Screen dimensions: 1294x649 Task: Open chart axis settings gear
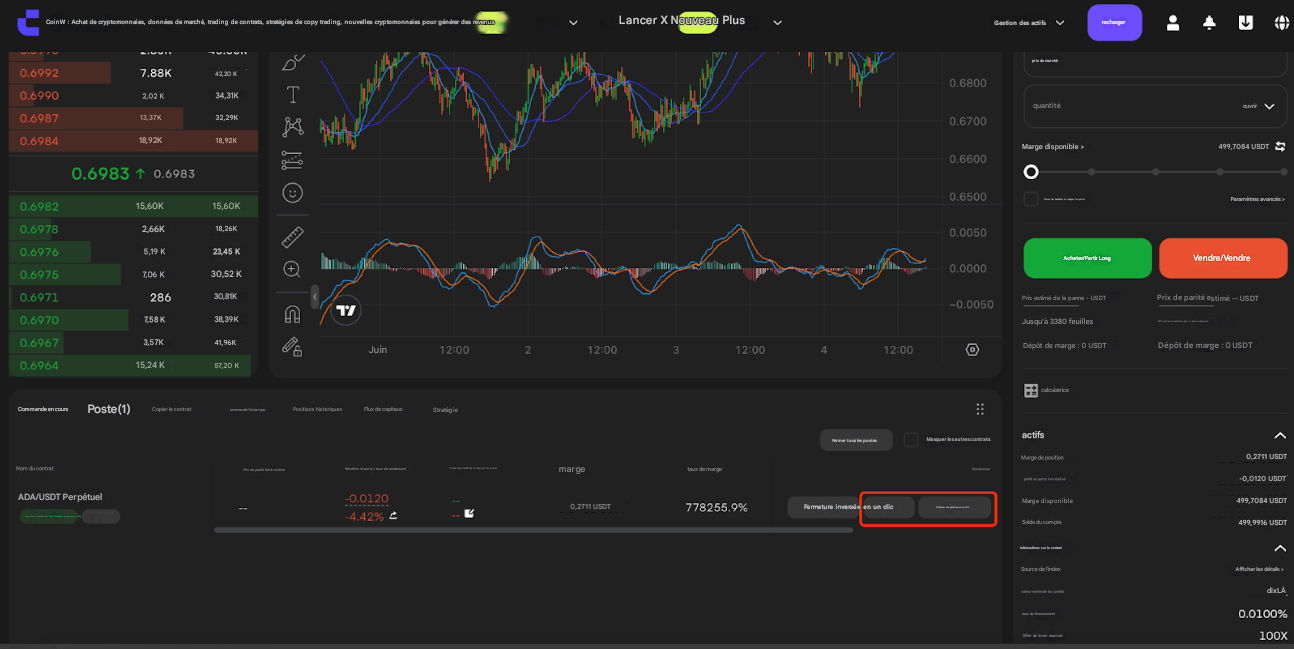click(x=972, y=349)
